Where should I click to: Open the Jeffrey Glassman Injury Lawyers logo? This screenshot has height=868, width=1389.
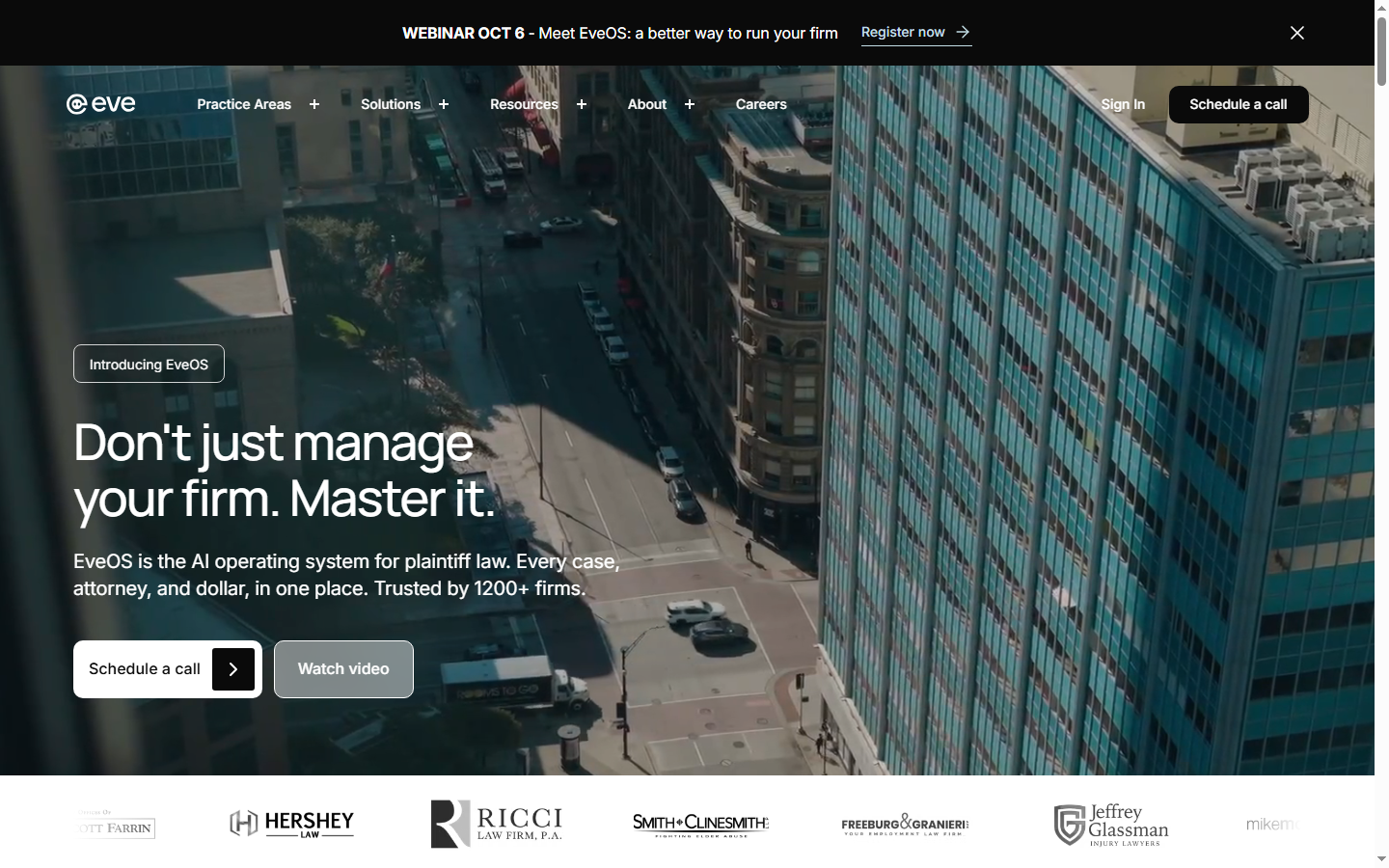1111,825
